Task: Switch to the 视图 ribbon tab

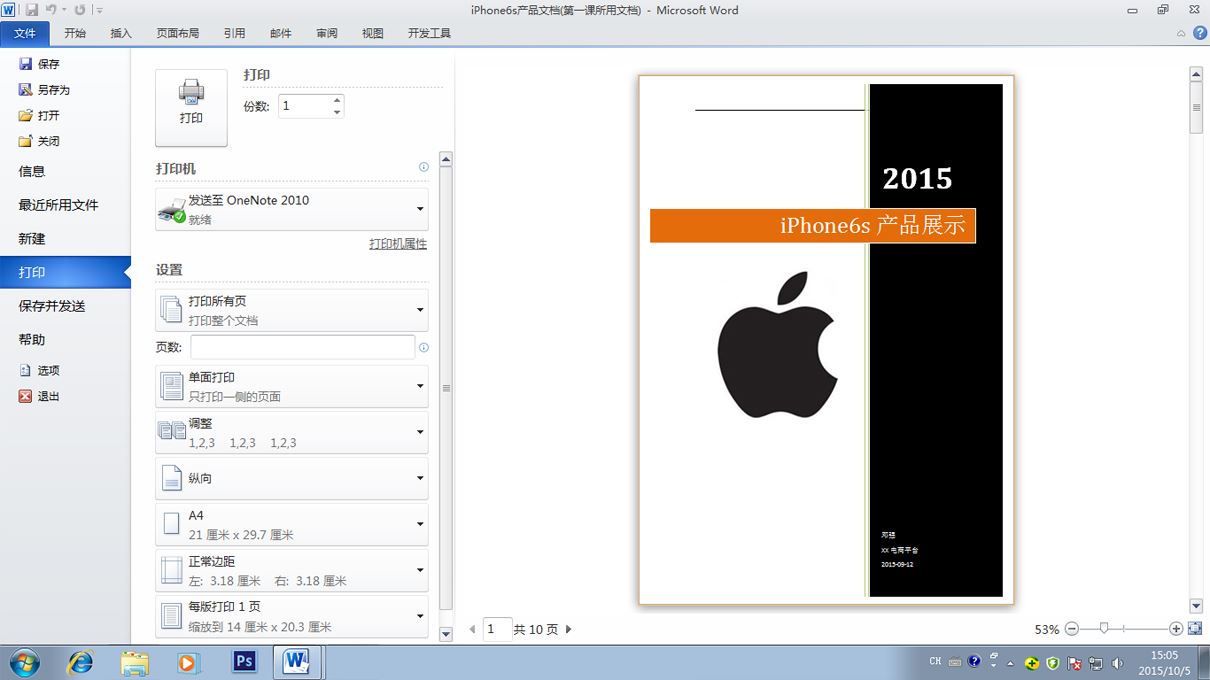Action: [x=373, y=33]
